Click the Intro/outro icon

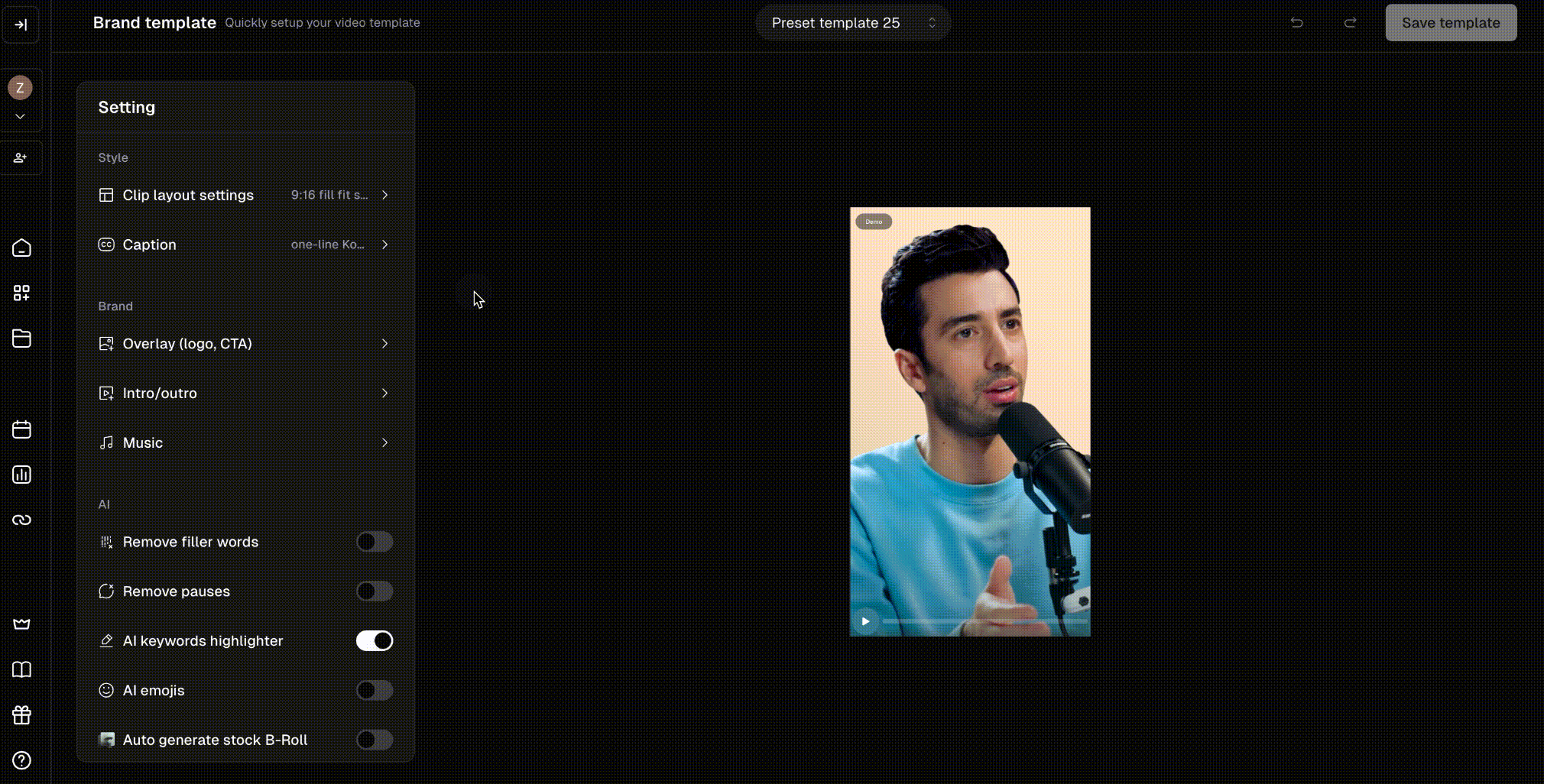pyautogui.click(x=106, y=394)
